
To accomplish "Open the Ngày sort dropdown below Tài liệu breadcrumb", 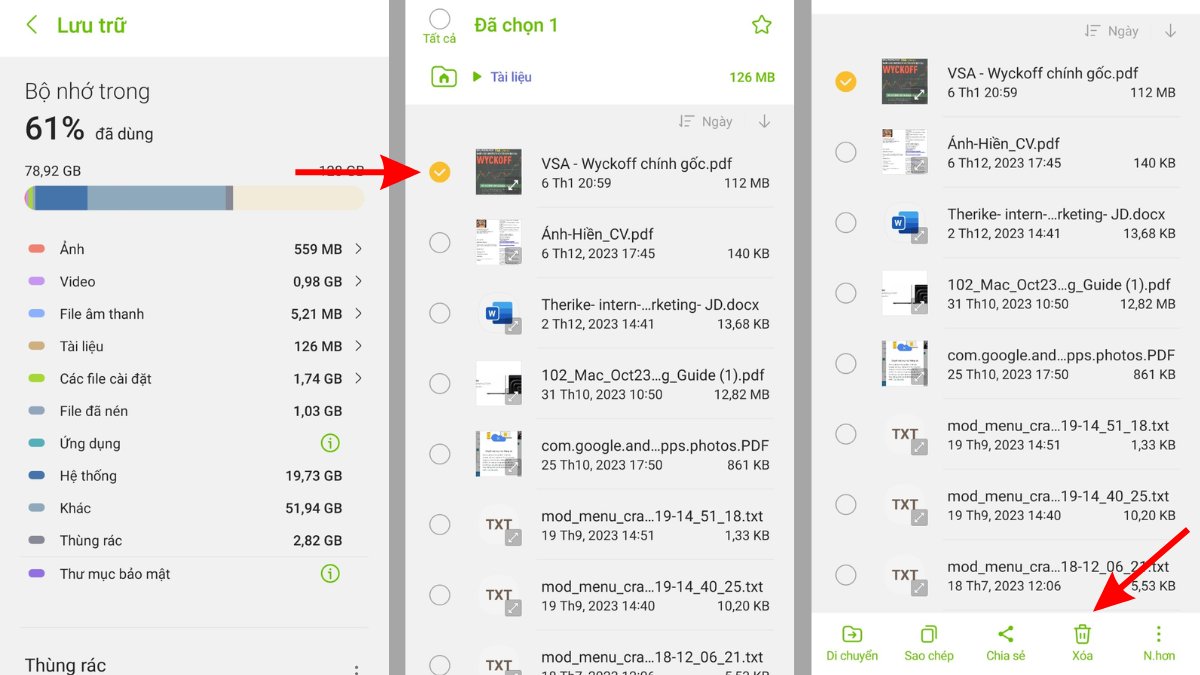I will point(706,121).
